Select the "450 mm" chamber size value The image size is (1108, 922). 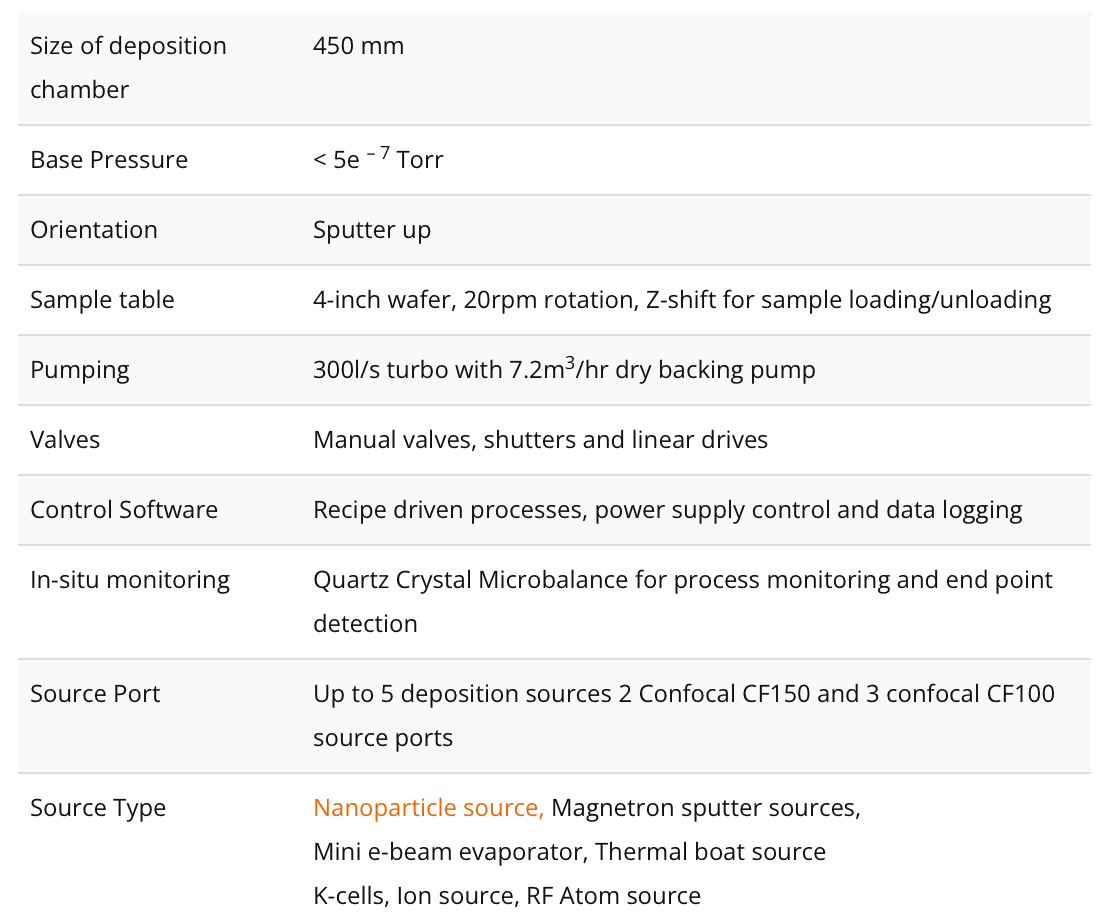pos(358,46)
